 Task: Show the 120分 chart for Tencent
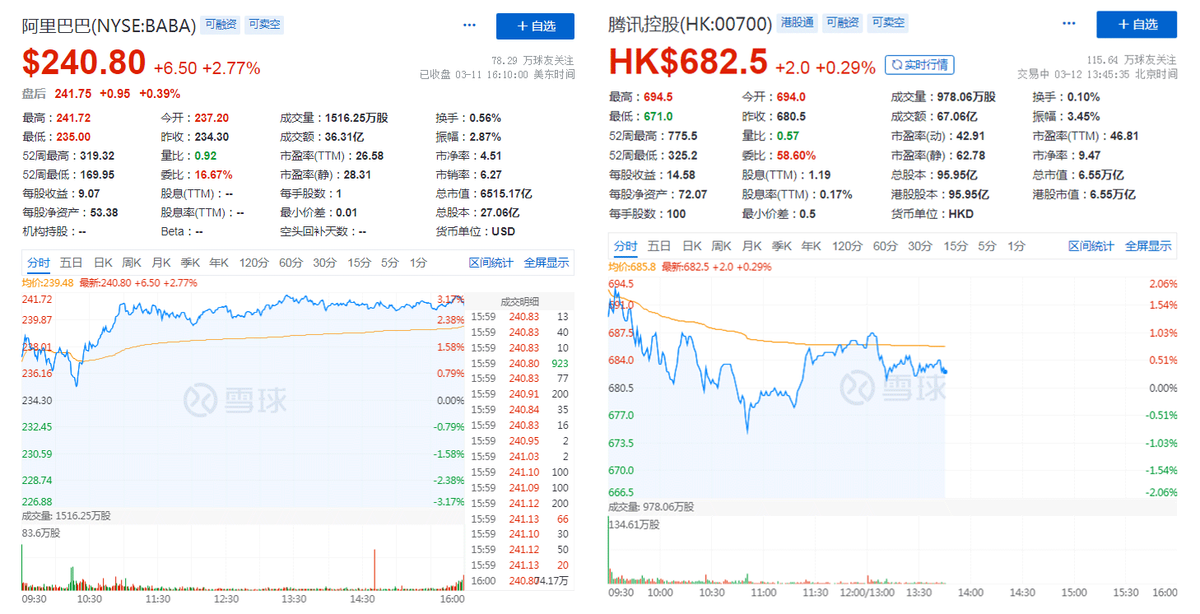[847, 246]
